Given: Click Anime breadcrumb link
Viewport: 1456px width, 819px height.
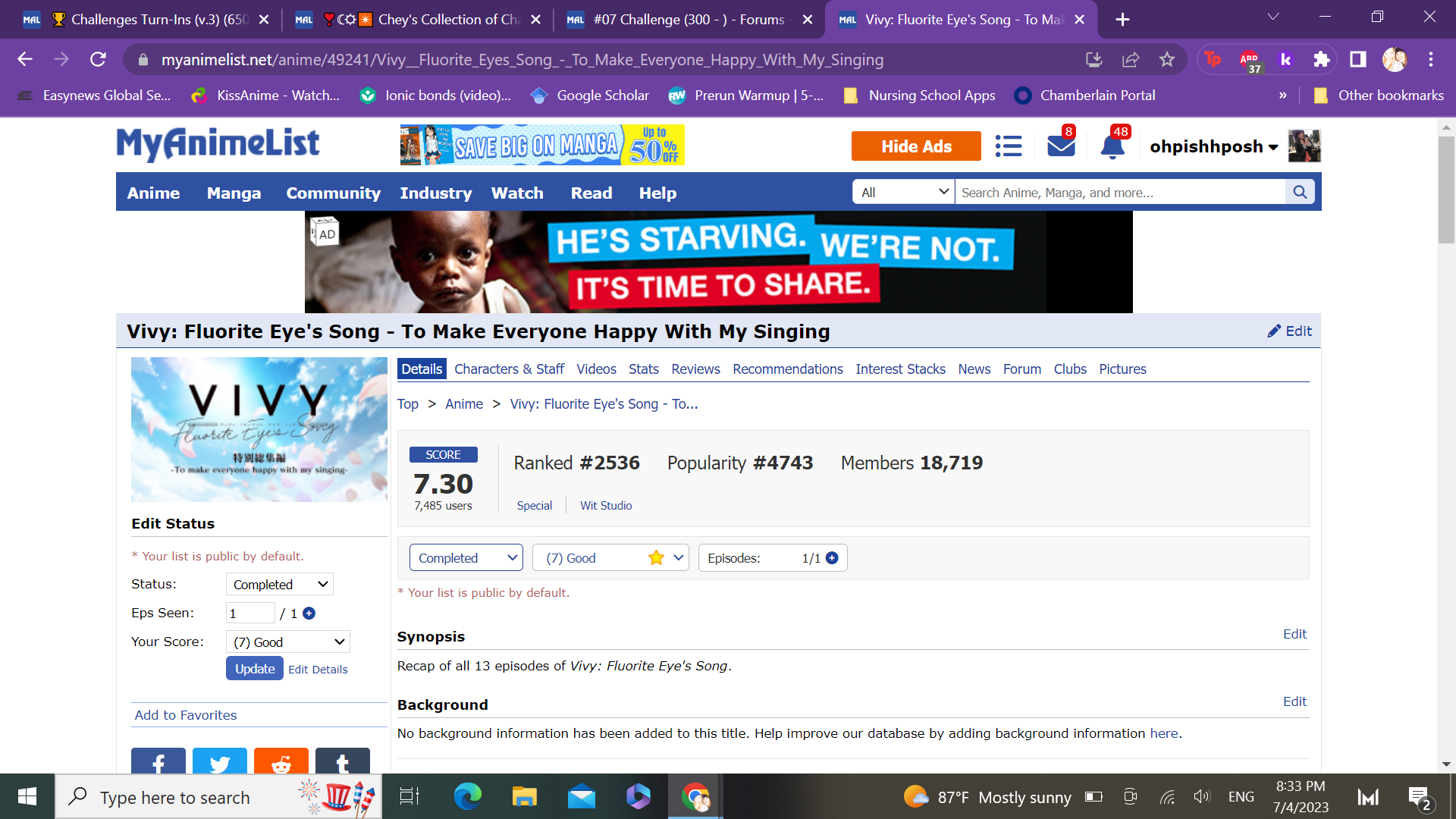Looking at the screenshot, I should (464, 404).
